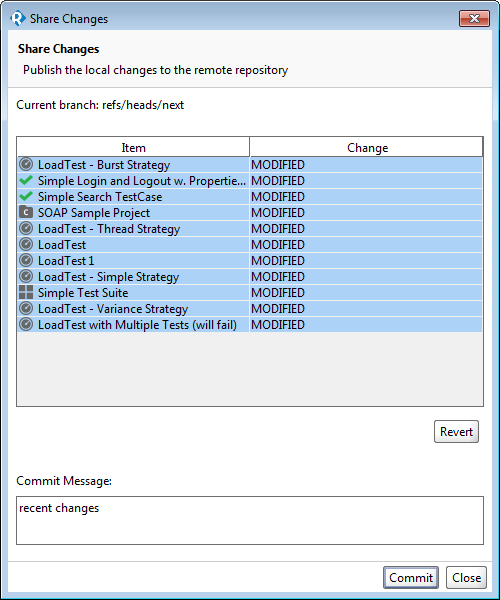This screenshot has width=500, height=600.
Task: Click the LoadTest - Simple Strategy row icon
Action: [x=26, y=276]
